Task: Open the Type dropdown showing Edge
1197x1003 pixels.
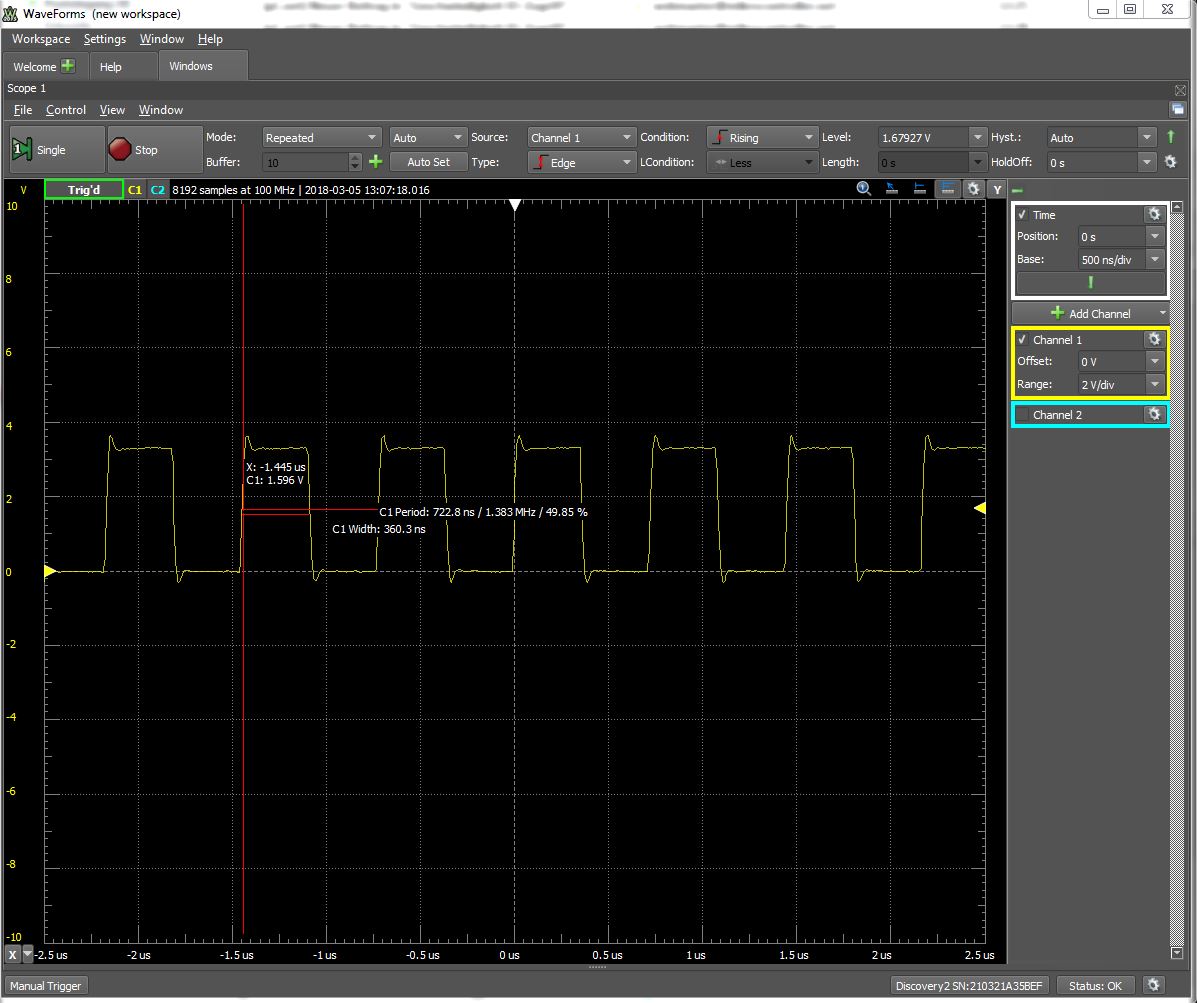Action: 580,162
